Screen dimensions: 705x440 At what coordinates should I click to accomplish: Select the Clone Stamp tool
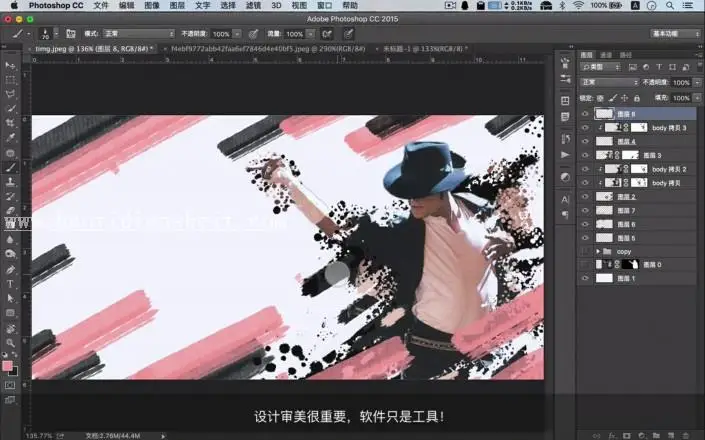coord(10,182)
